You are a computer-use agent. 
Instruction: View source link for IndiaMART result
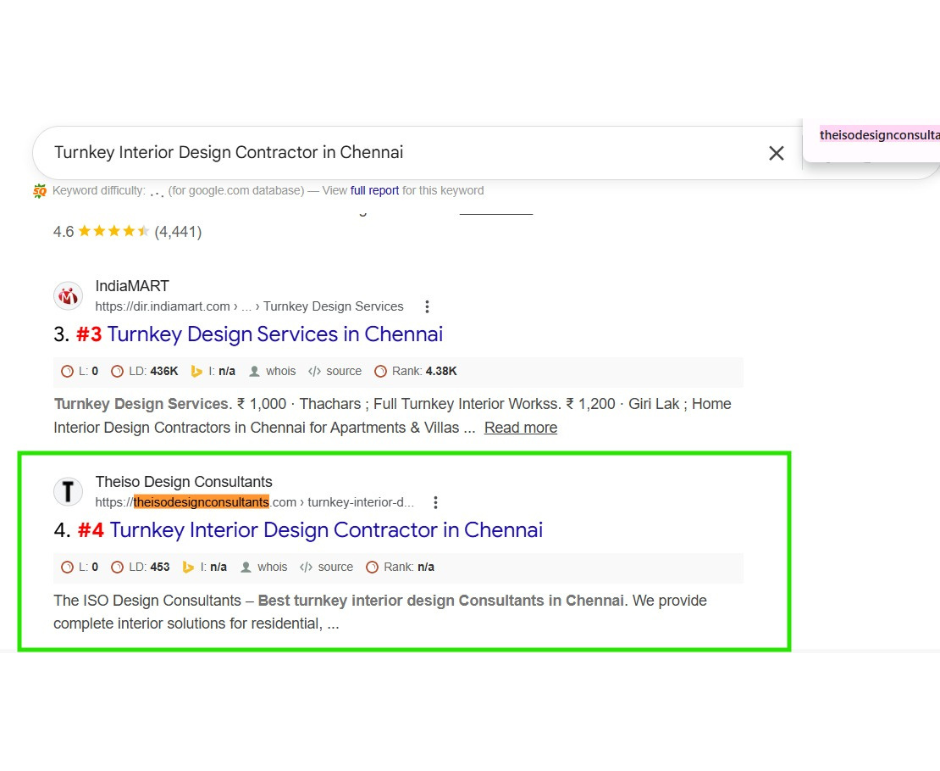[x=335, y=372]
